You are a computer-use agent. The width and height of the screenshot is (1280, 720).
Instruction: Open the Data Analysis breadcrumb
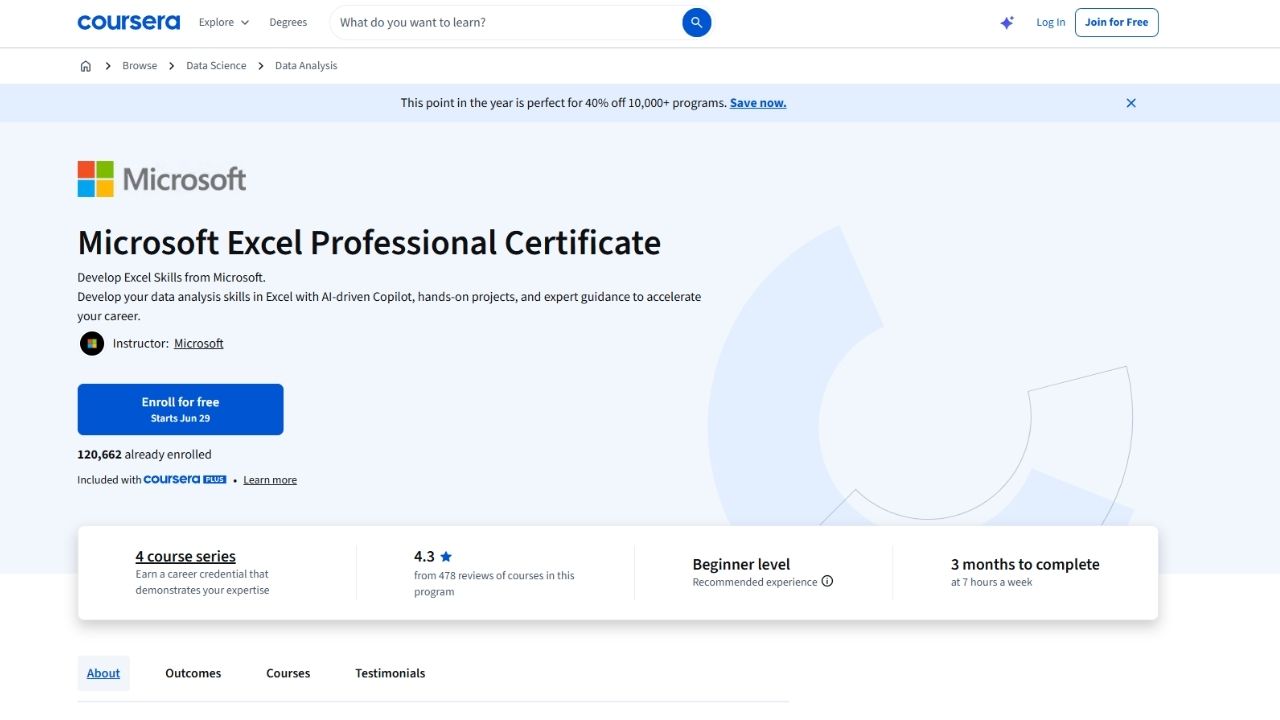coord(306,66)
